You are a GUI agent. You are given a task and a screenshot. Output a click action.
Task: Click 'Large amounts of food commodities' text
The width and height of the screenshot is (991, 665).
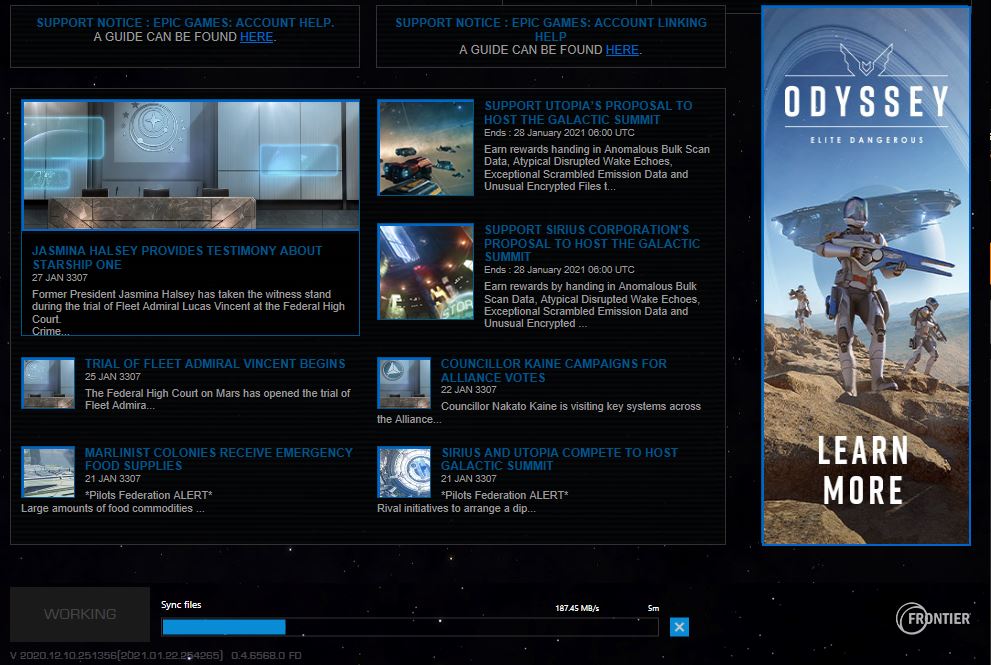pos(112,508)
